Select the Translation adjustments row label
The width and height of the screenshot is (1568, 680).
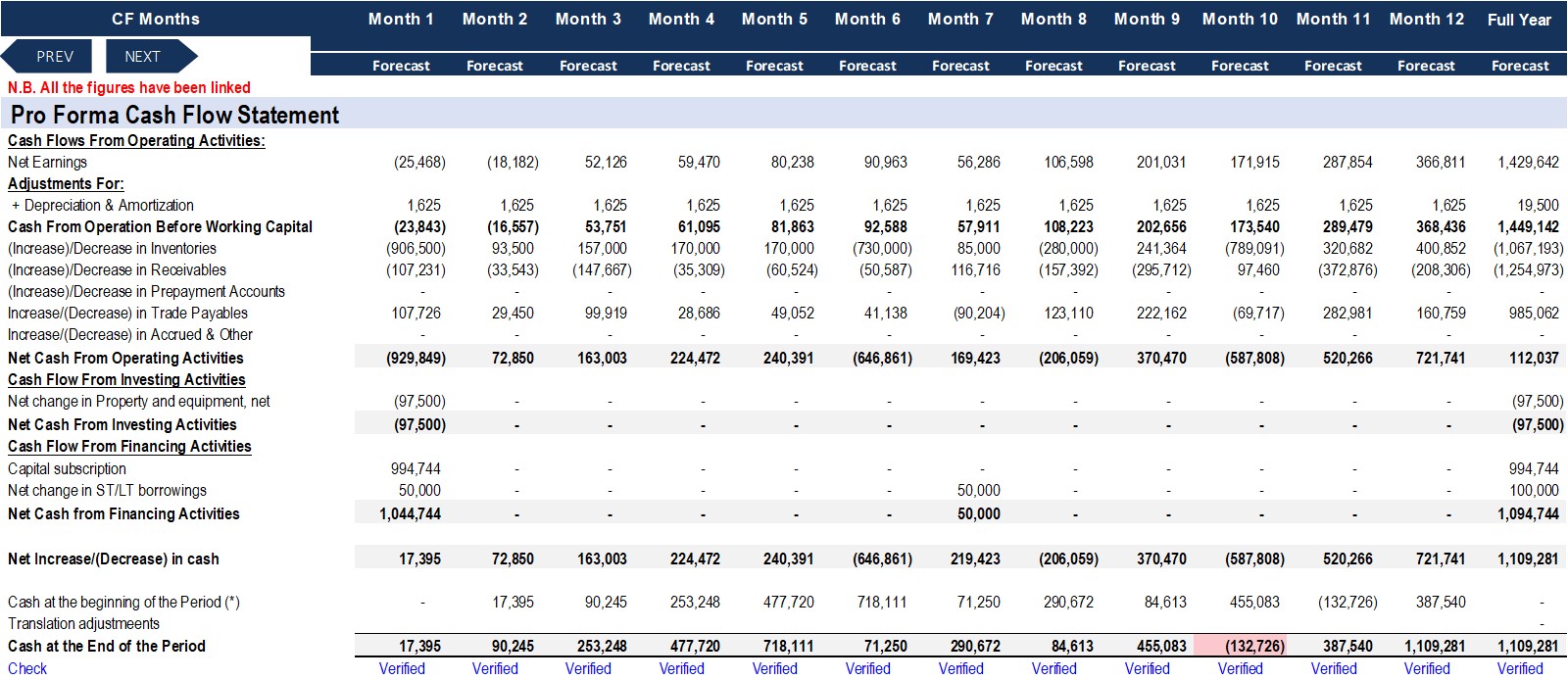[83, 623]
